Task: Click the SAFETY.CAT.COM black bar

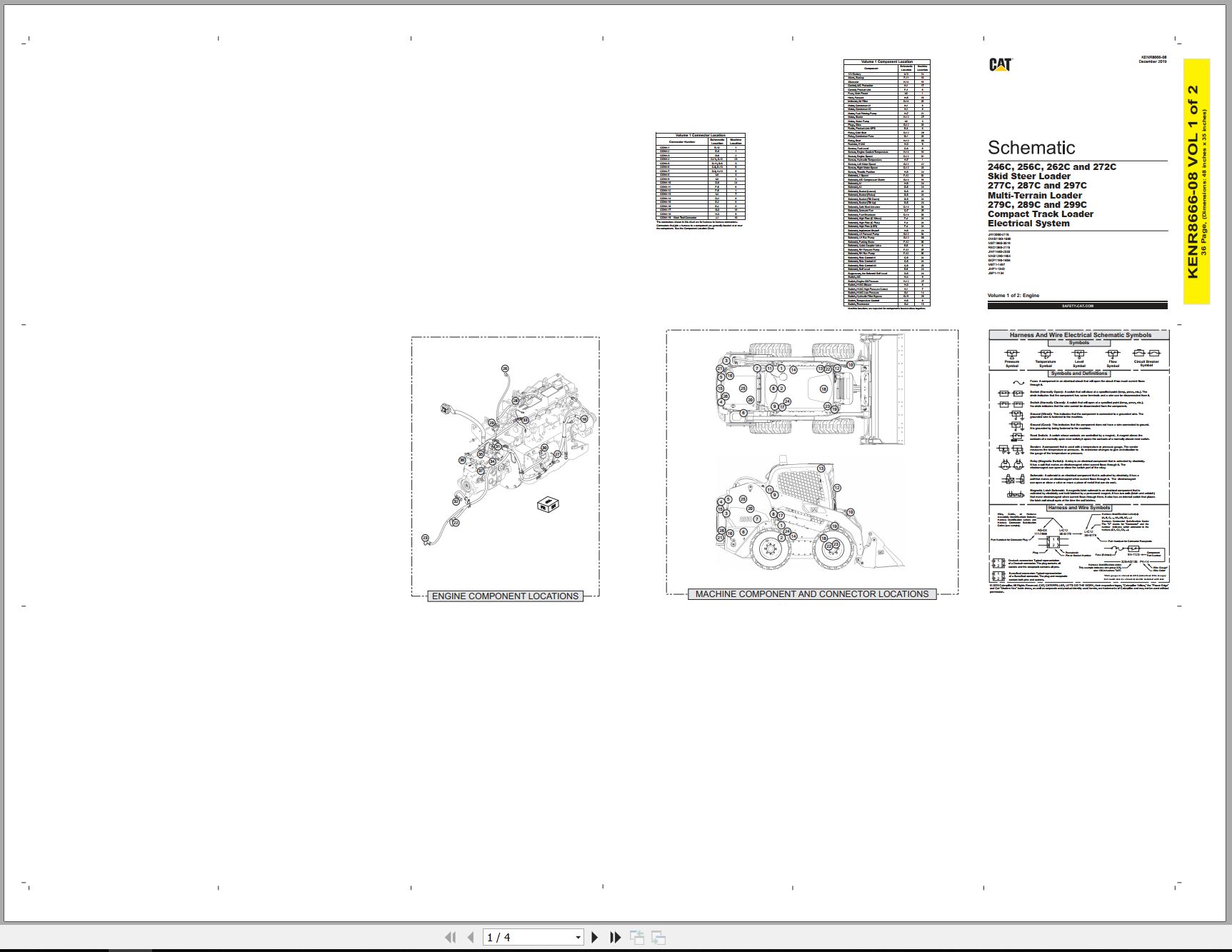Action: (x=1077, y=305)
